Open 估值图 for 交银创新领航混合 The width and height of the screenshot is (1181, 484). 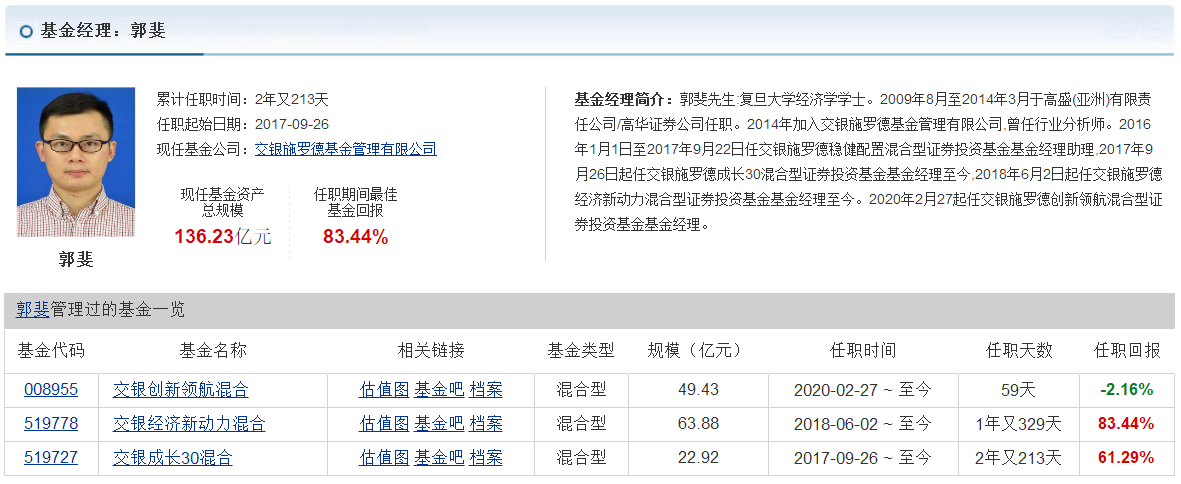pos(384,390)
